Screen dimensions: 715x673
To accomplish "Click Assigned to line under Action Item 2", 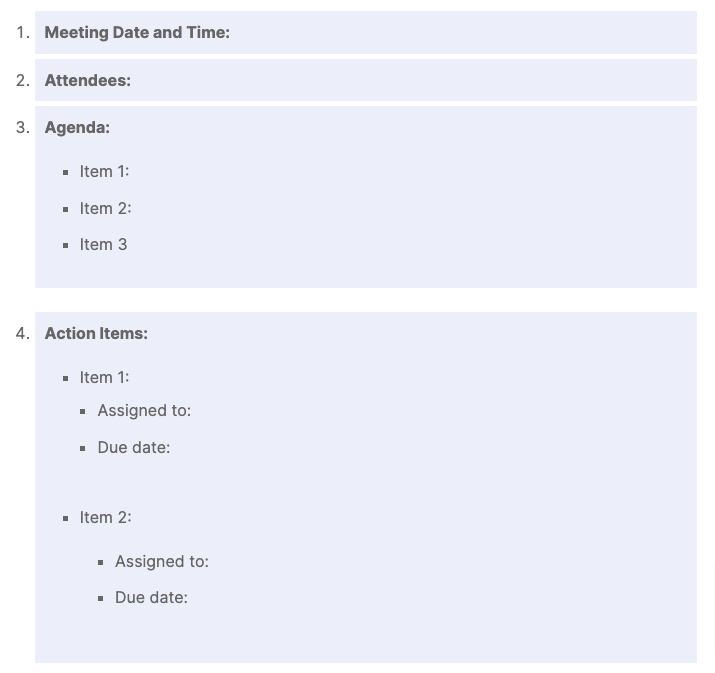I will point(162,561).
